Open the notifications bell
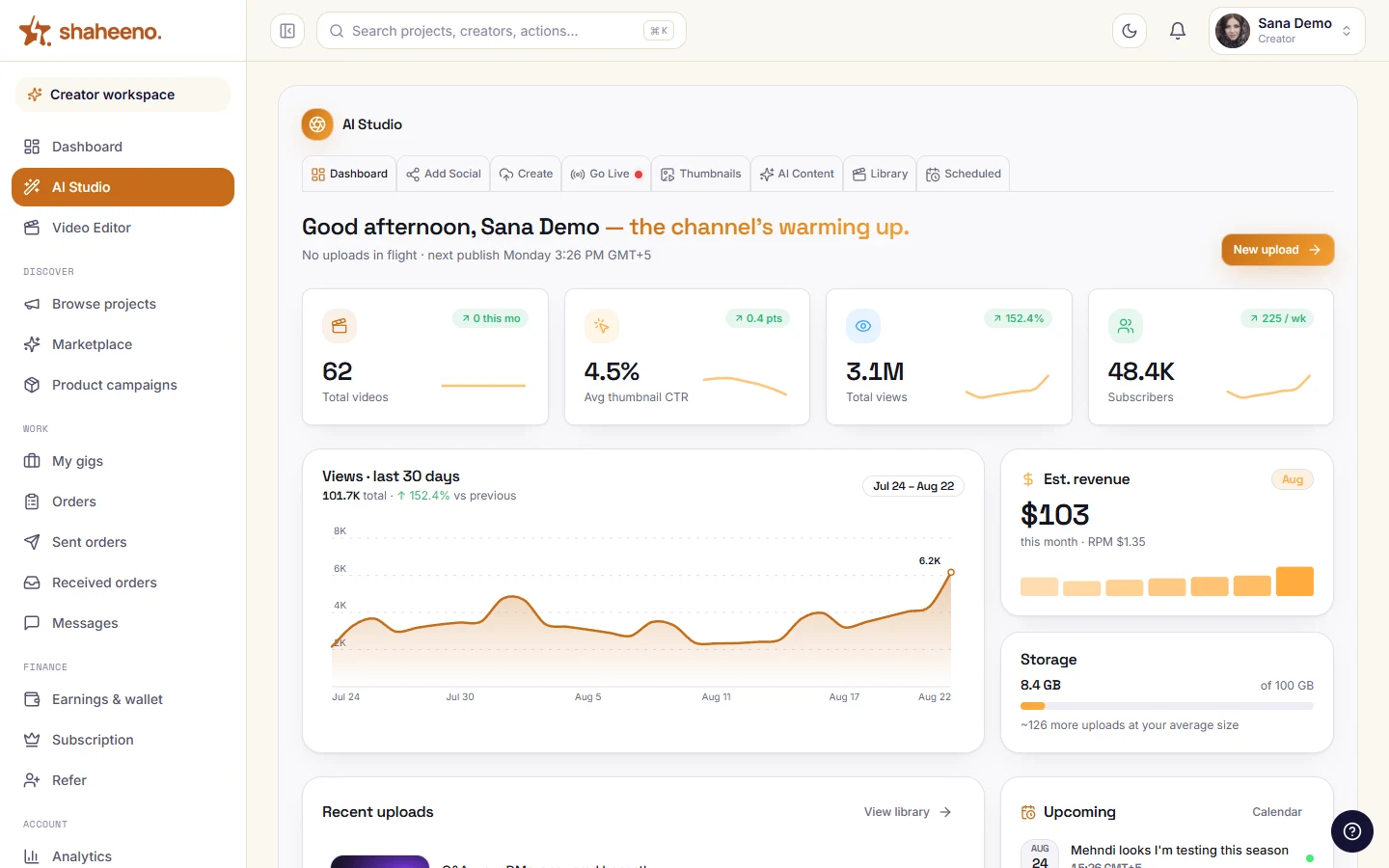This screenshot has width=1389, height=868. pyautogui.click(x=1178, y=31)
